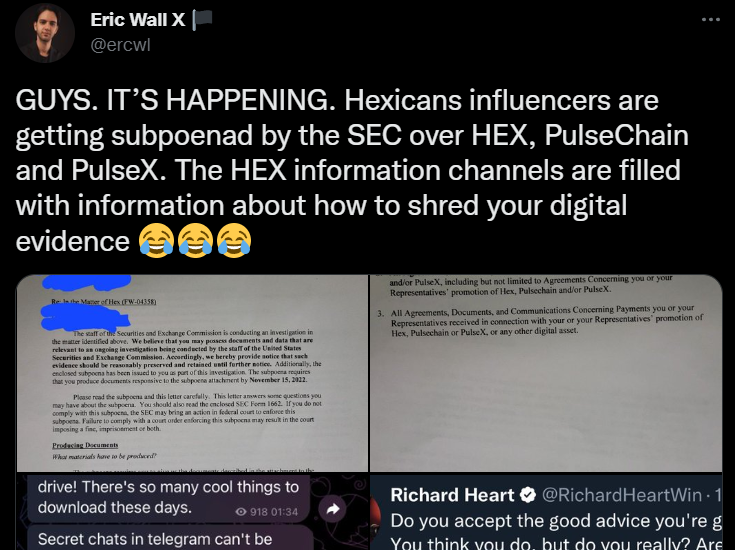The height and width of the screenshot is (550, 735).
Task: Open the @ercwl handle link
Action: 120,45
